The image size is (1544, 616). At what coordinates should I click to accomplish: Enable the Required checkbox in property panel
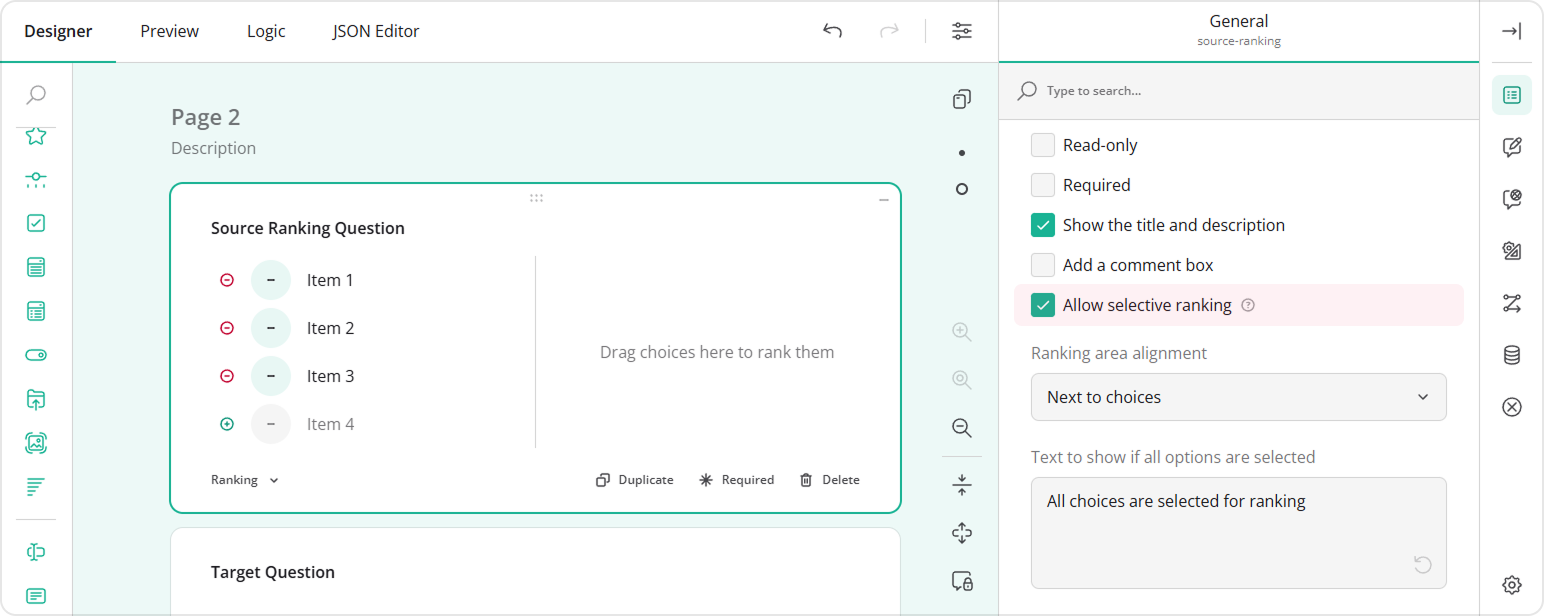click(1043, 185)
